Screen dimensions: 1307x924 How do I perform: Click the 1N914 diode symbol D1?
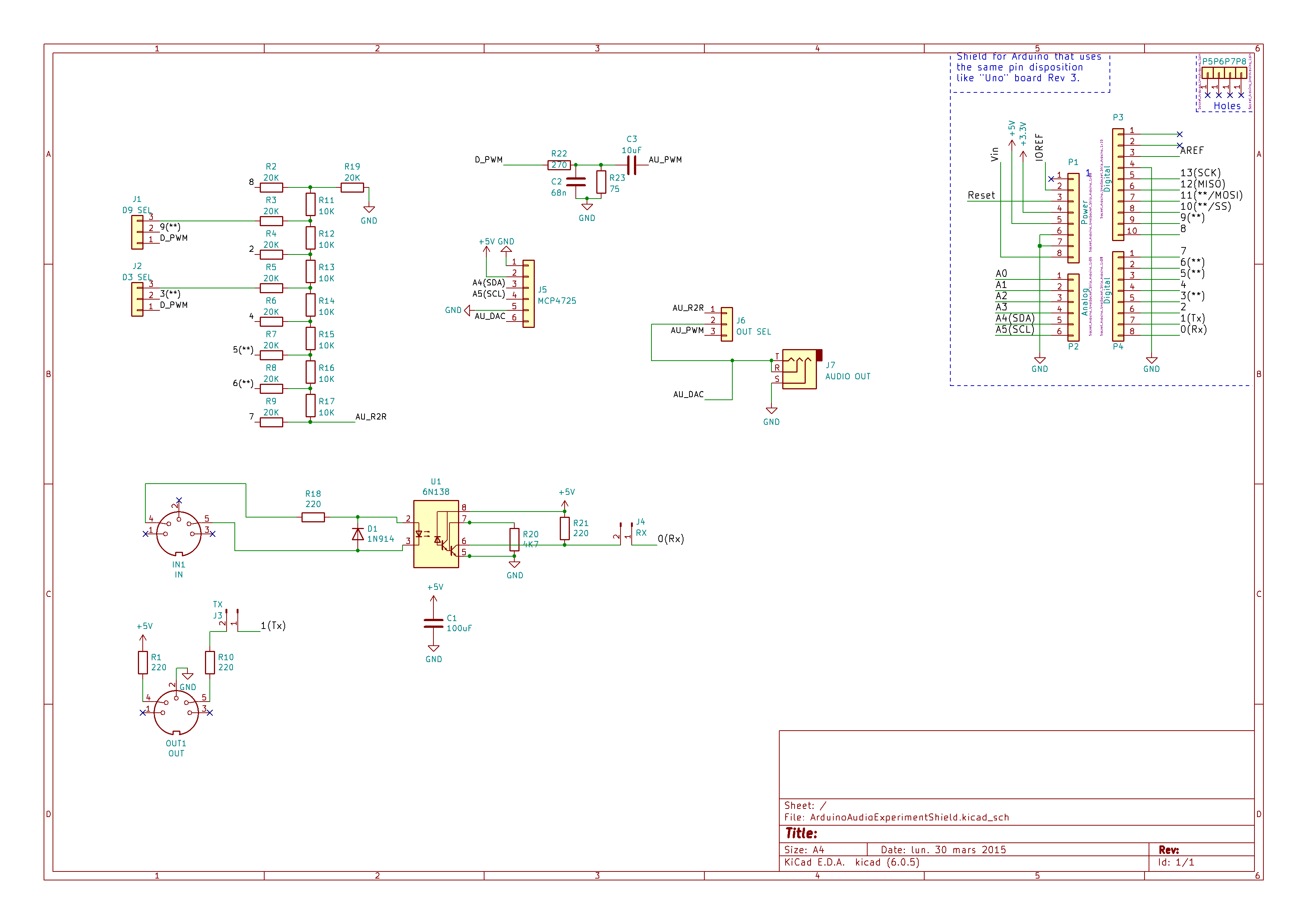[x=357, y=534]
